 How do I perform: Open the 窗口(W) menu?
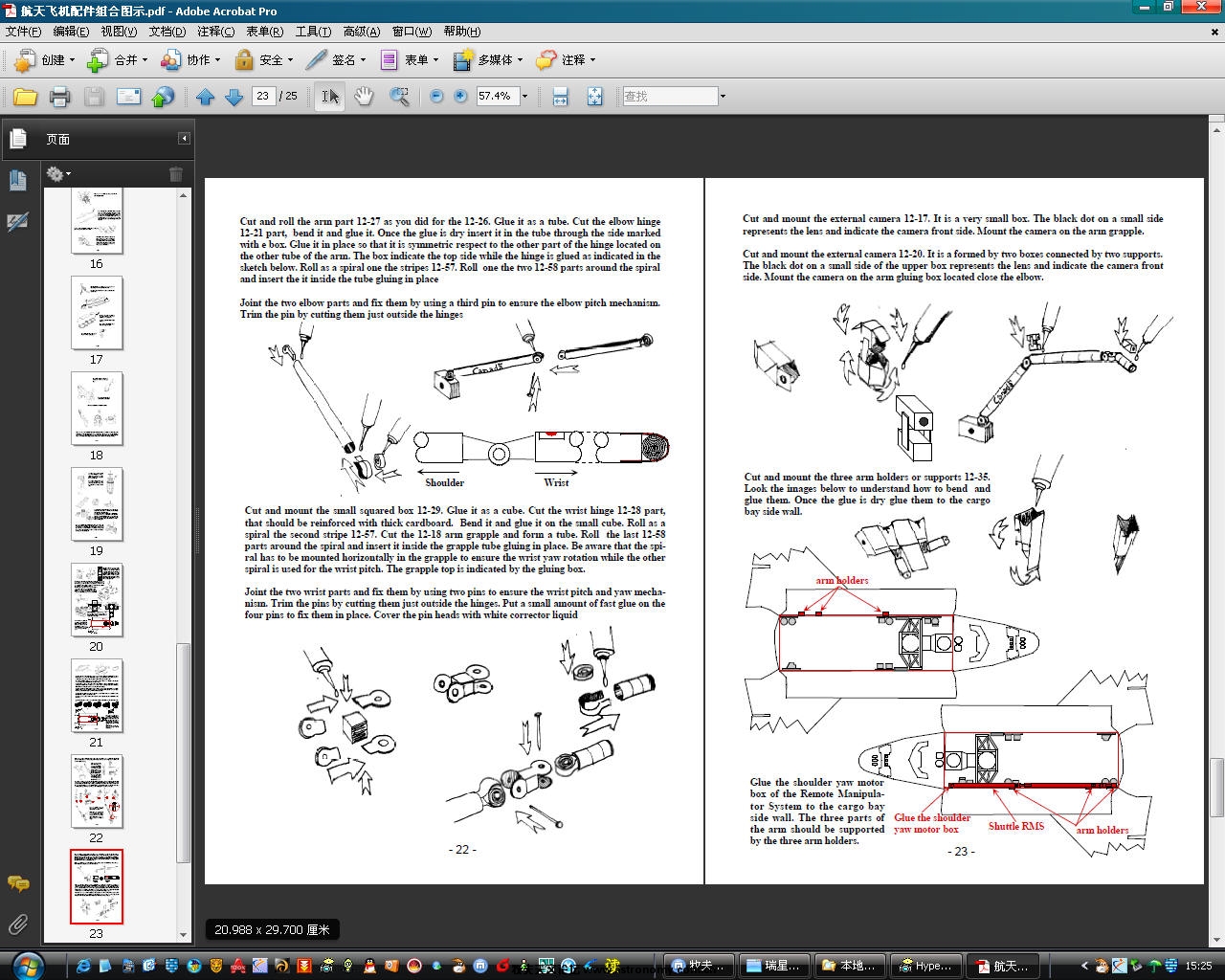(x=412, y=32)
